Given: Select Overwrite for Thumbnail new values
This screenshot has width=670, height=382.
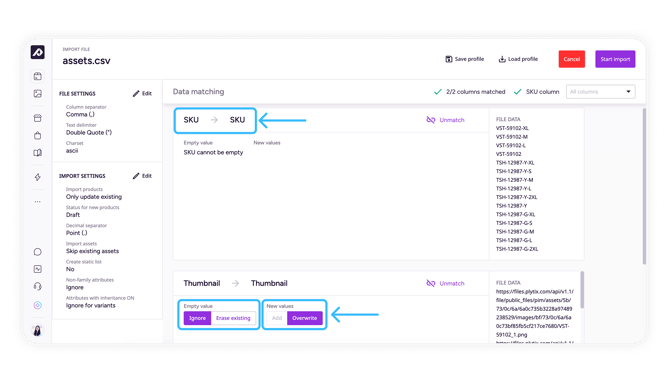Looking at the screenshot, I should click(x=305, y=318).
